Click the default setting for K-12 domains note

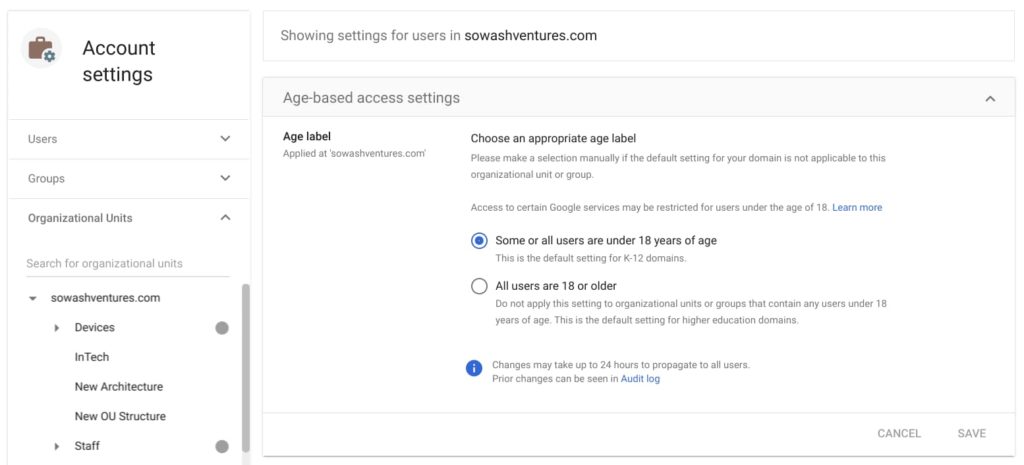coord(590,259)
